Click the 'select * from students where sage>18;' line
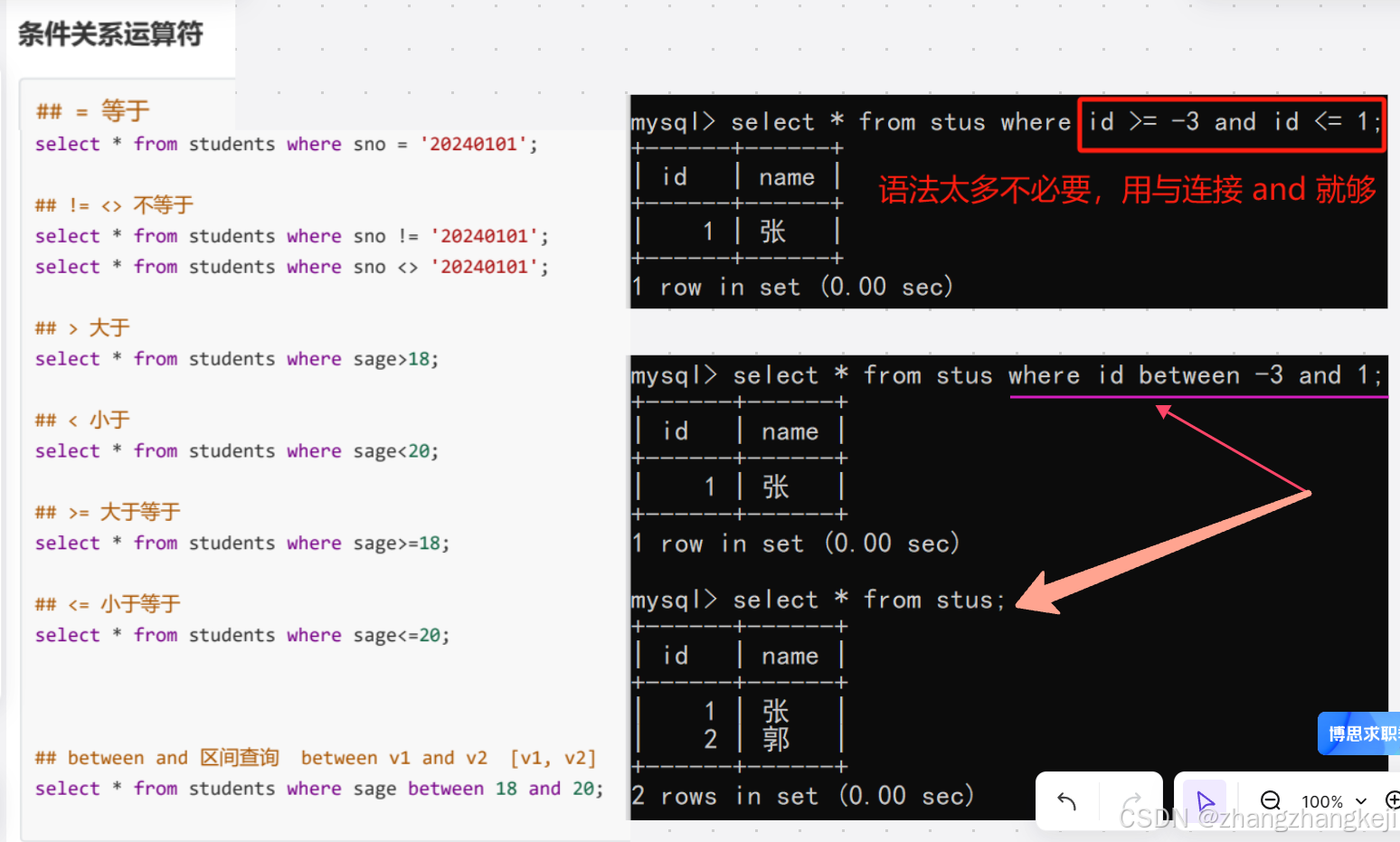Image resolution: width=1400 pixels, height=842 pixels. [x=235, y=358]
